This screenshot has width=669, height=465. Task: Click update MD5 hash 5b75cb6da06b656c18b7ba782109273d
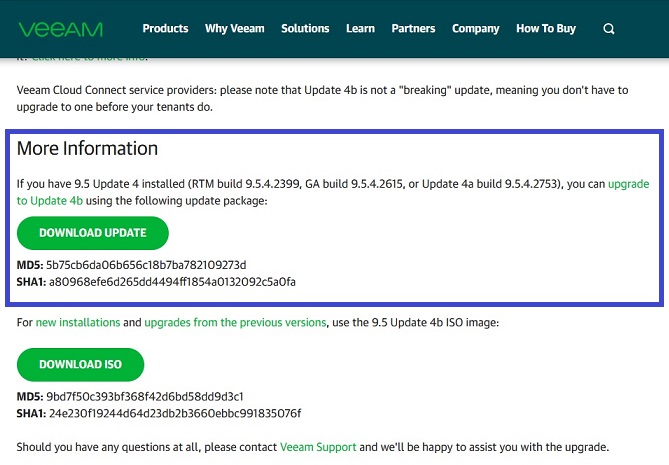tap(146, 265)
